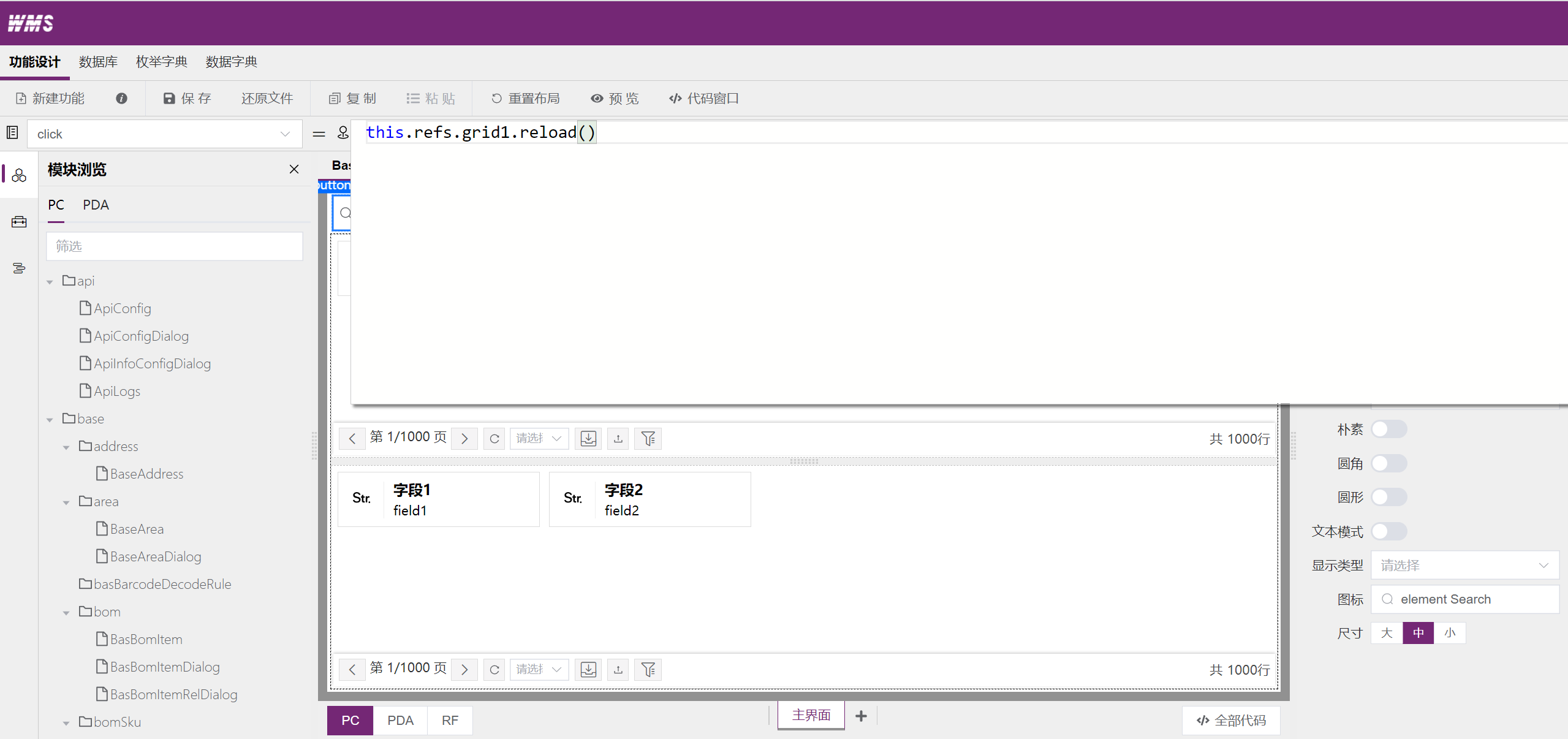Viewport: 1568px width, 739px height.
Task: Select PDA tab in module browser
Action: coord(96,205)
